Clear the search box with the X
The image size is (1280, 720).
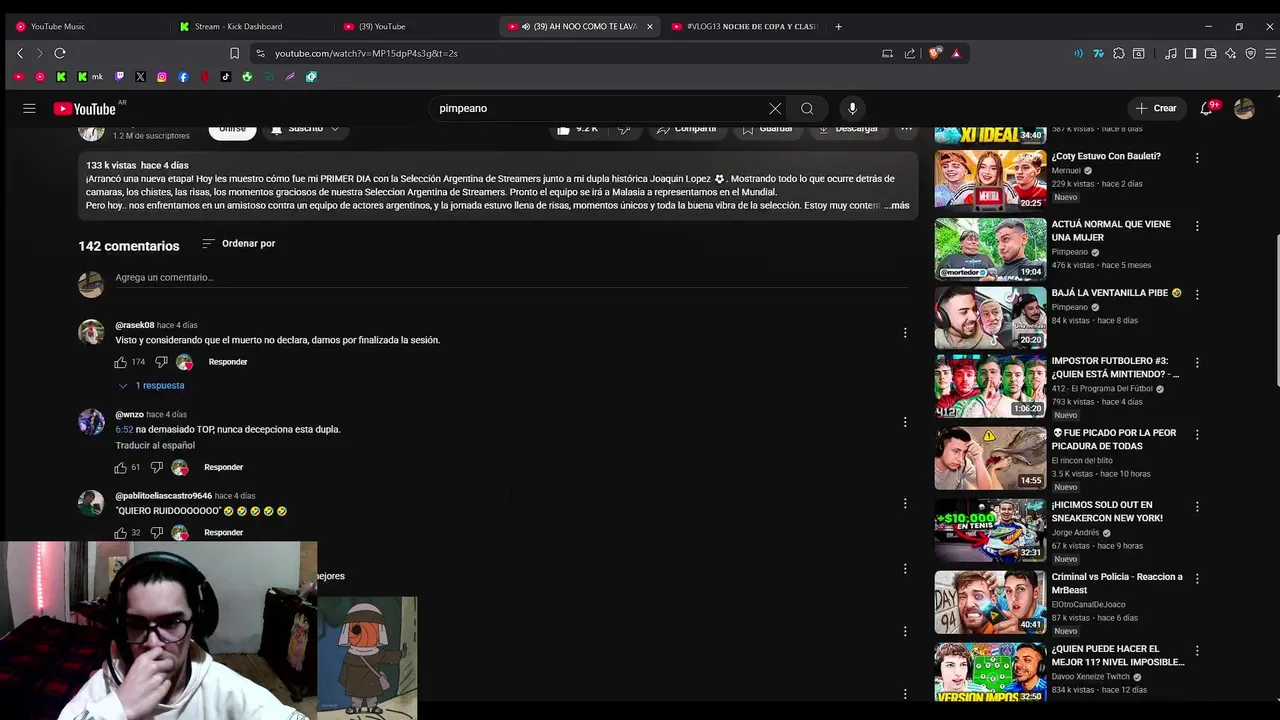point(775,108)
